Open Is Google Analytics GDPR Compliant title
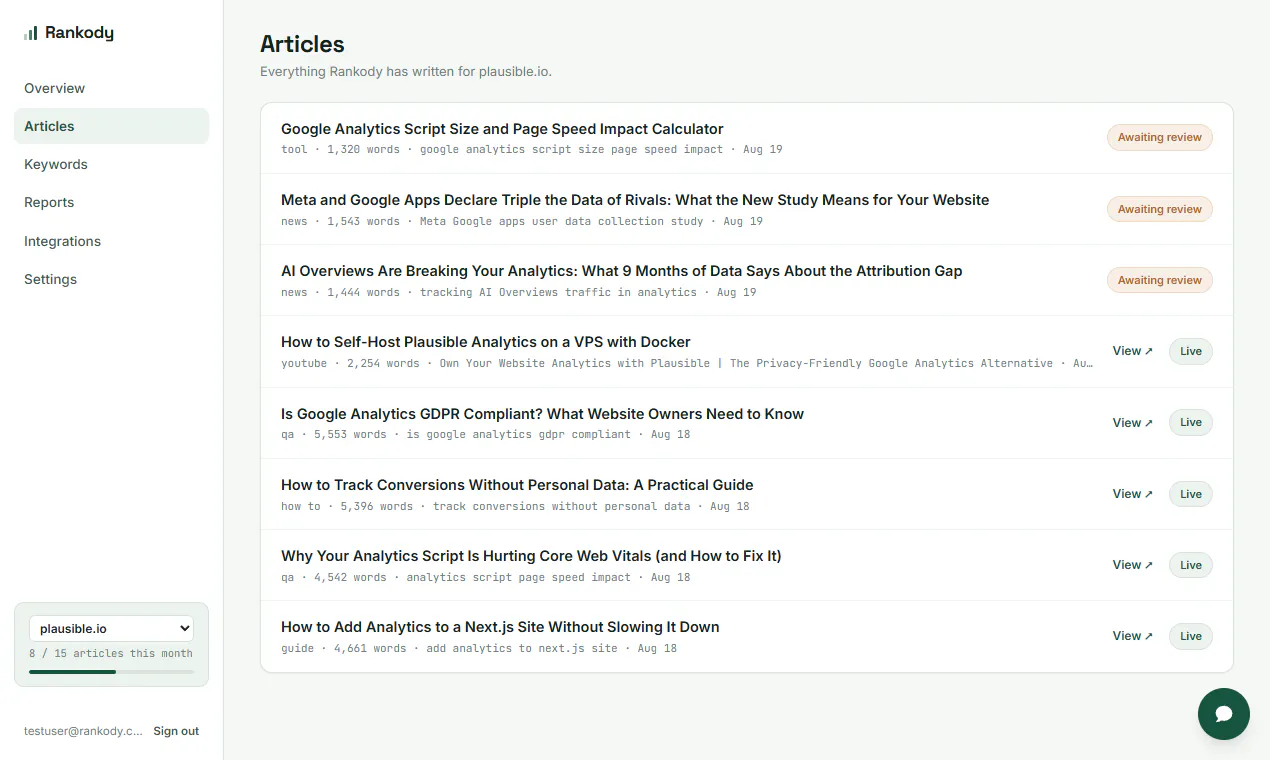The width and height of the screenshot is (1270, 760). tap(542, 414)
